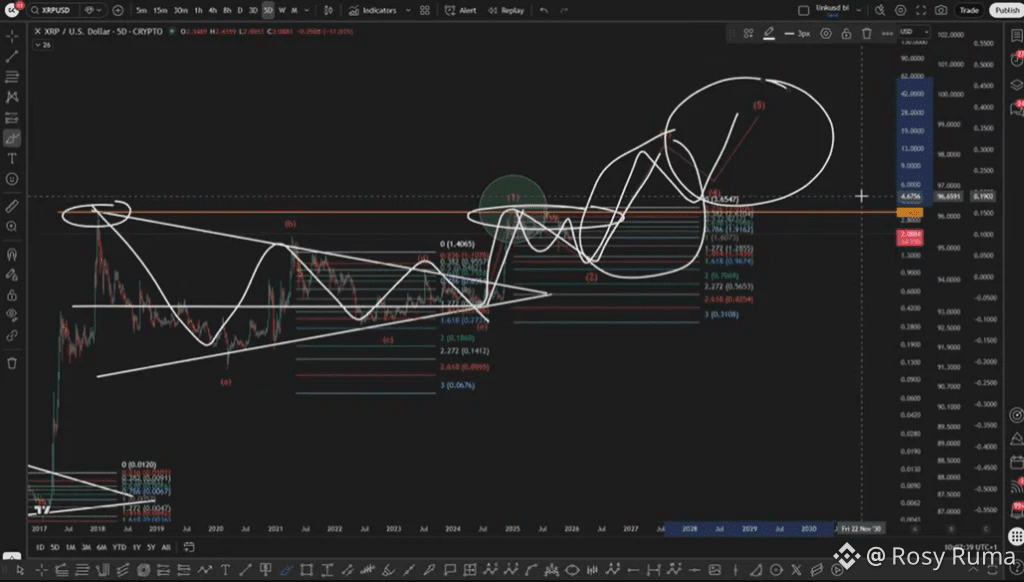Expand the favorite indicators dropdown arrow
This screenshot has height=582, width=1024.
(408, 10)
